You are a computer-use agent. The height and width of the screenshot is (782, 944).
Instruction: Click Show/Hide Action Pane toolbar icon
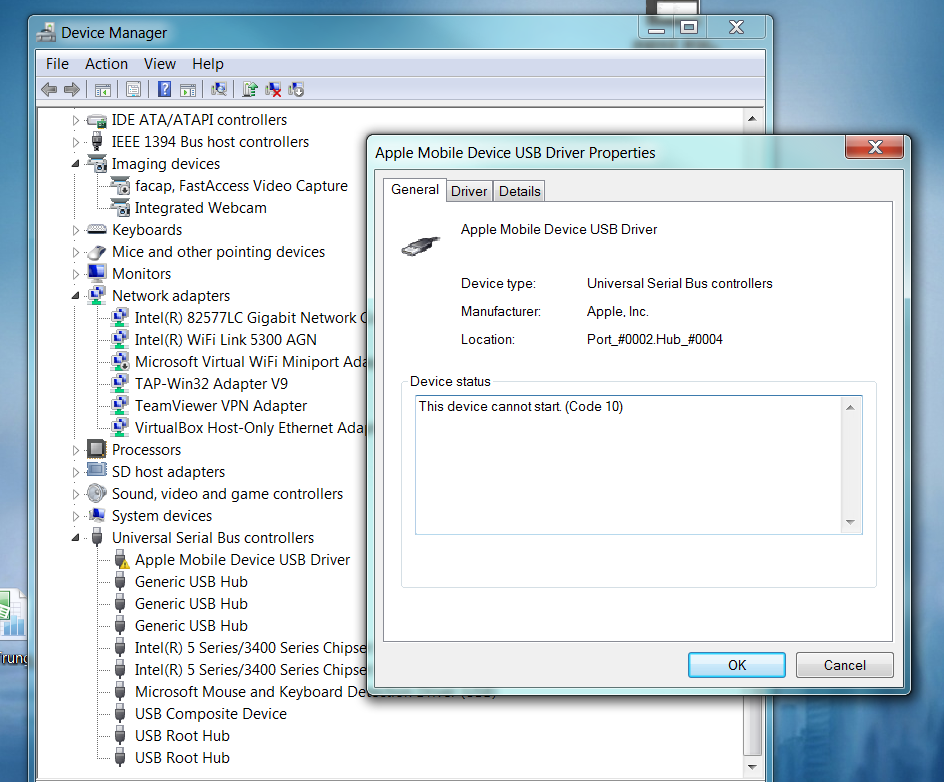point(188,90)
